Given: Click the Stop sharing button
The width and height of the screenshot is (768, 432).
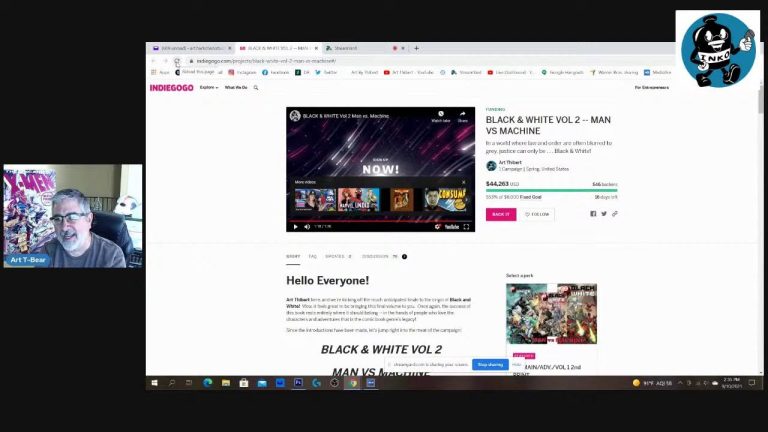Looking at the screenshot, I should click(x=488, y=364).
